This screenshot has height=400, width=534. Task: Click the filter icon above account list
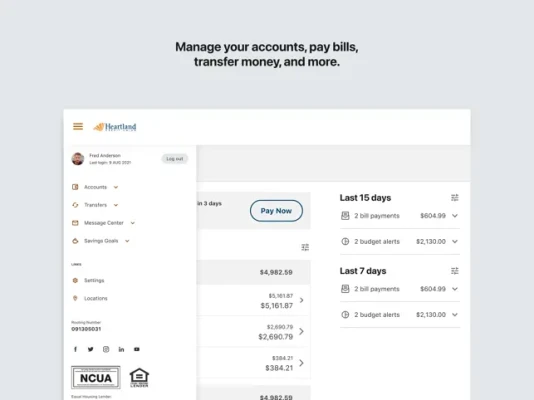click(x=305, y=247)
